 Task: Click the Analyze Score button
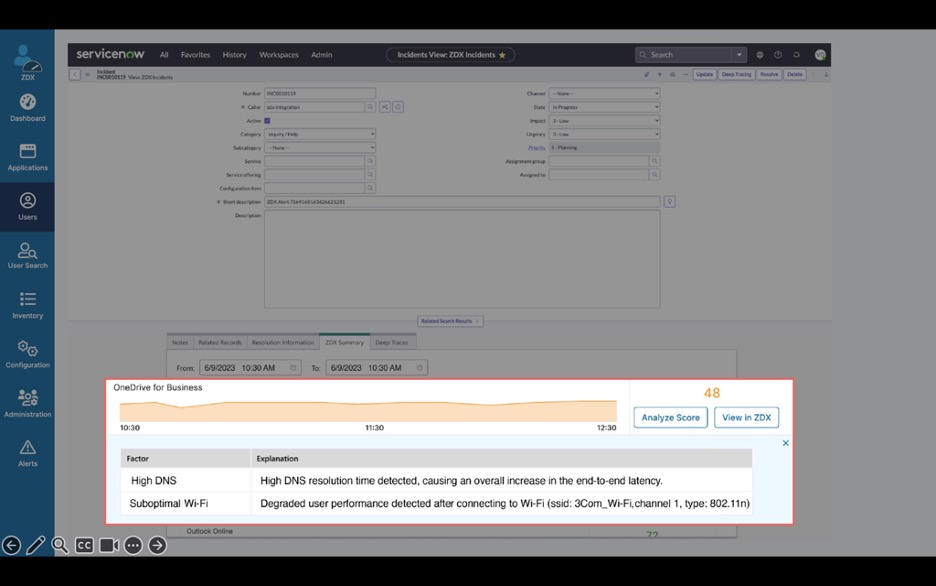click(x=670, y=417)
